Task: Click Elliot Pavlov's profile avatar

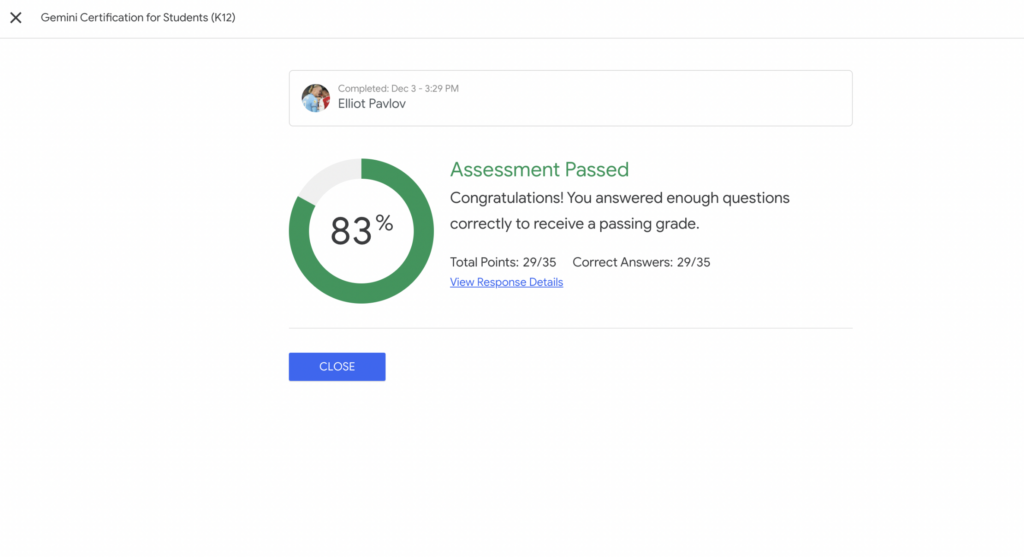Action: click(315, 98)
